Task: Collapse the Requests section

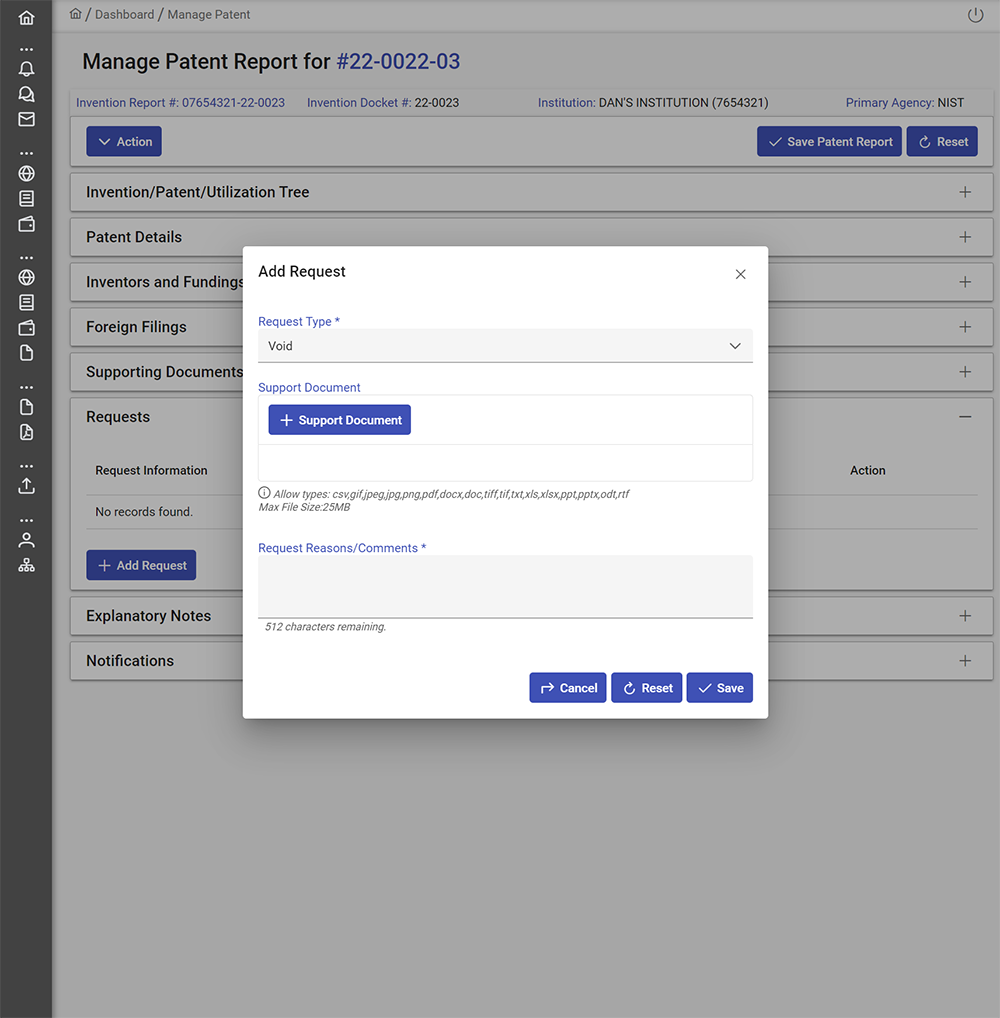Action: 964,417
